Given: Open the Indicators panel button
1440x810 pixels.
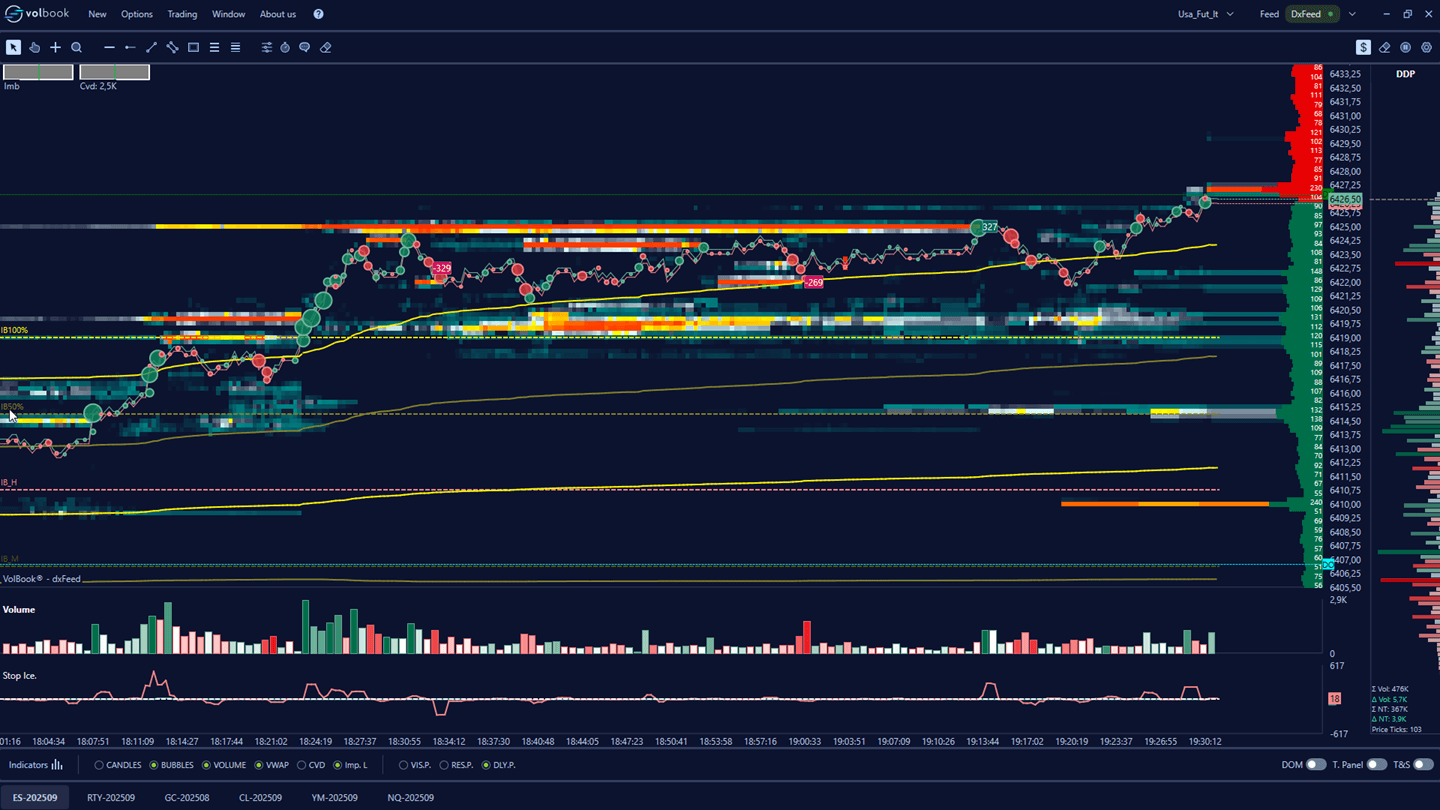Looking at the screenshot, I should click(34, 765).
